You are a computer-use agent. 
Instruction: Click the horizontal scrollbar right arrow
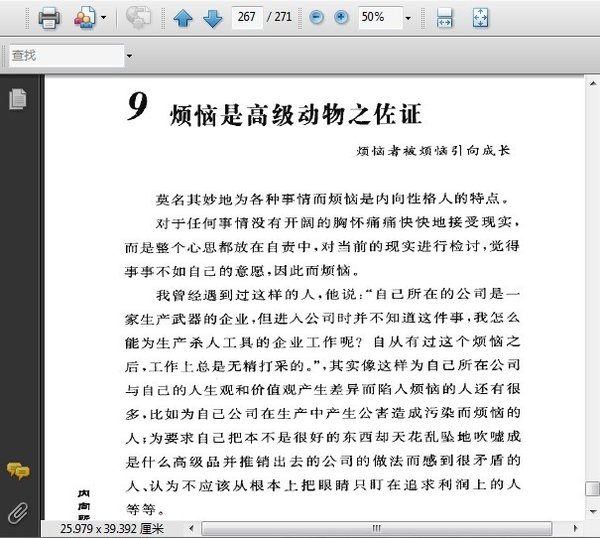(x=576, y=528)
